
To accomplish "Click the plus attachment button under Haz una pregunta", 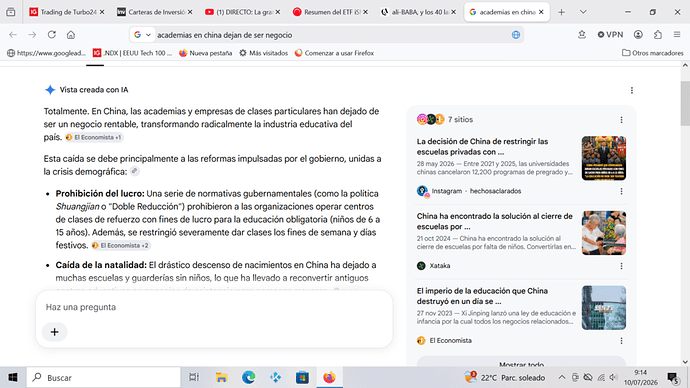I will coord(55,332).
